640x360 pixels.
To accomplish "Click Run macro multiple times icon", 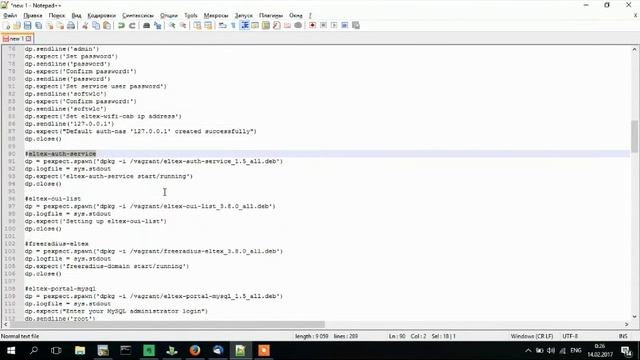I will 345,25.
